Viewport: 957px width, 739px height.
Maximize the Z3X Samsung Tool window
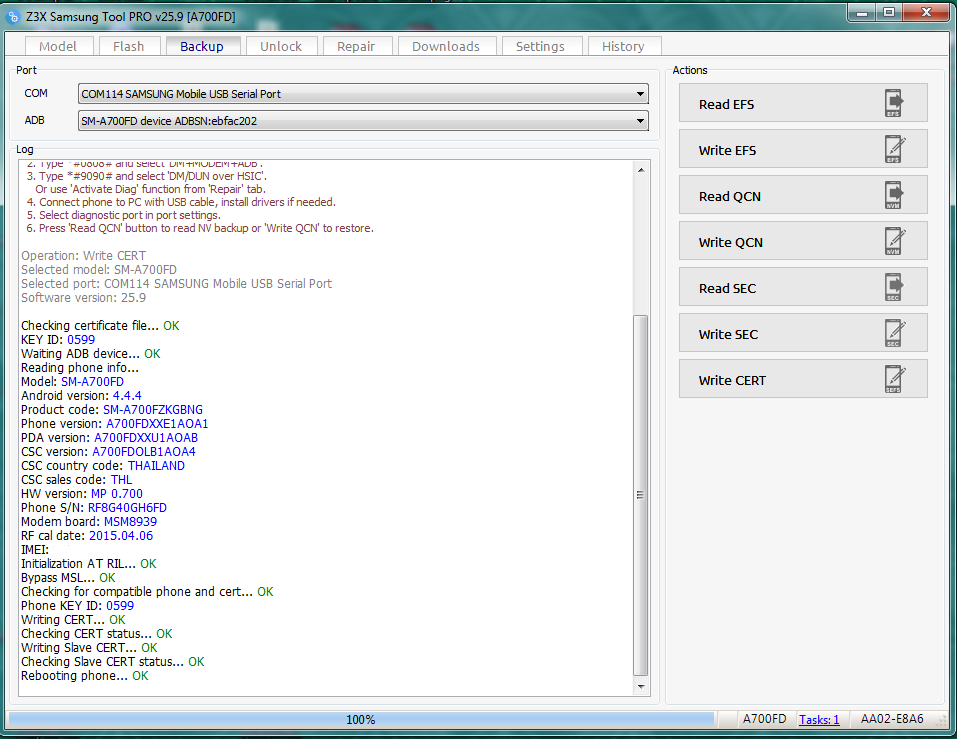(x=889, y=13)
